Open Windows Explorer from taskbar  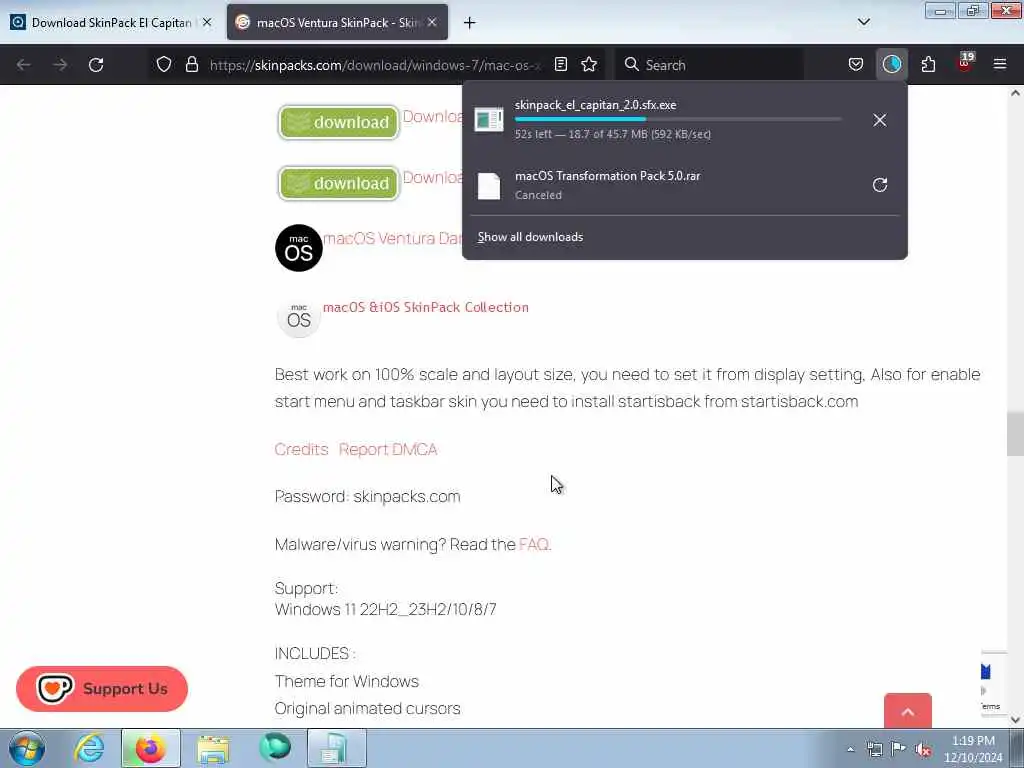coord(213,748)
